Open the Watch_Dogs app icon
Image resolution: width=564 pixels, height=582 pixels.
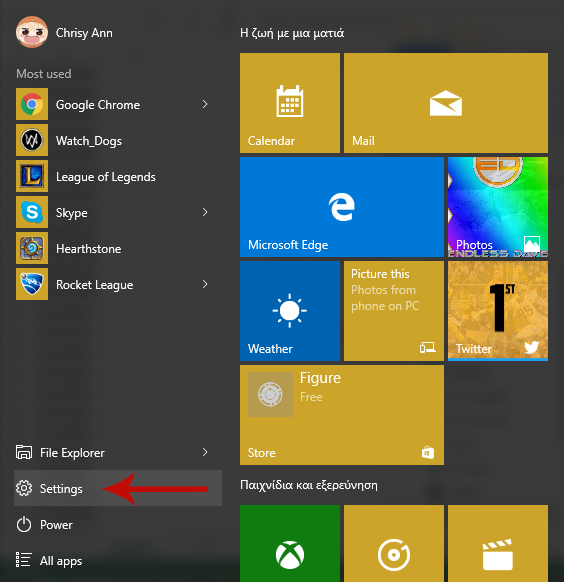pyautogui.click(x=32, y=140)
